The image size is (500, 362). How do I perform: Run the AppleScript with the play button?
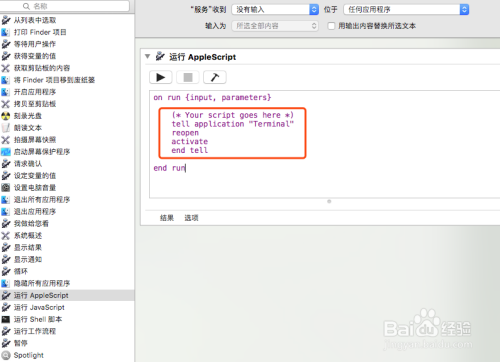click(x=161, y=77)
